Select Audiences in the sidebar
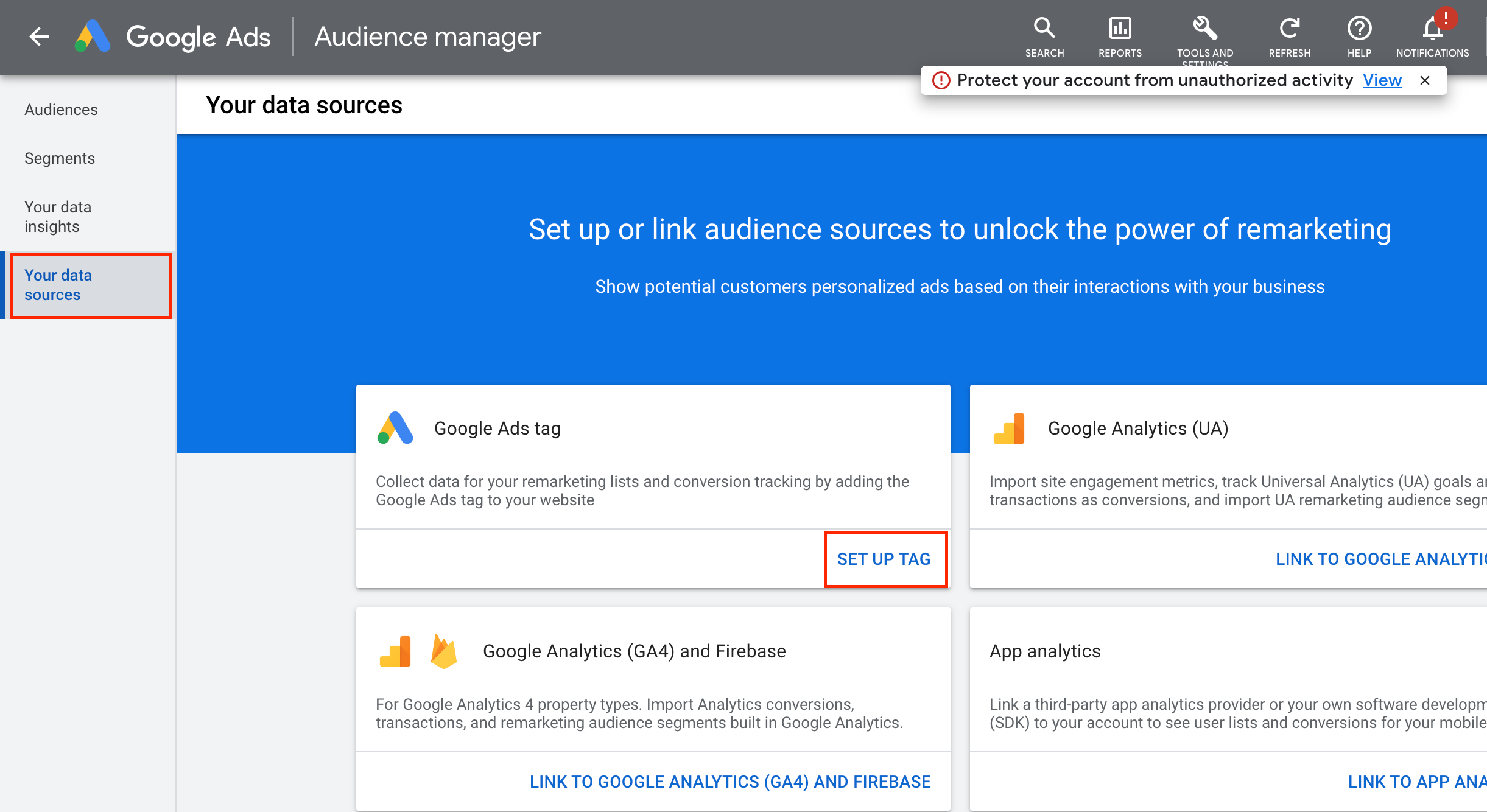Screen dimensions: 1487x812 [x=61, y=110]
